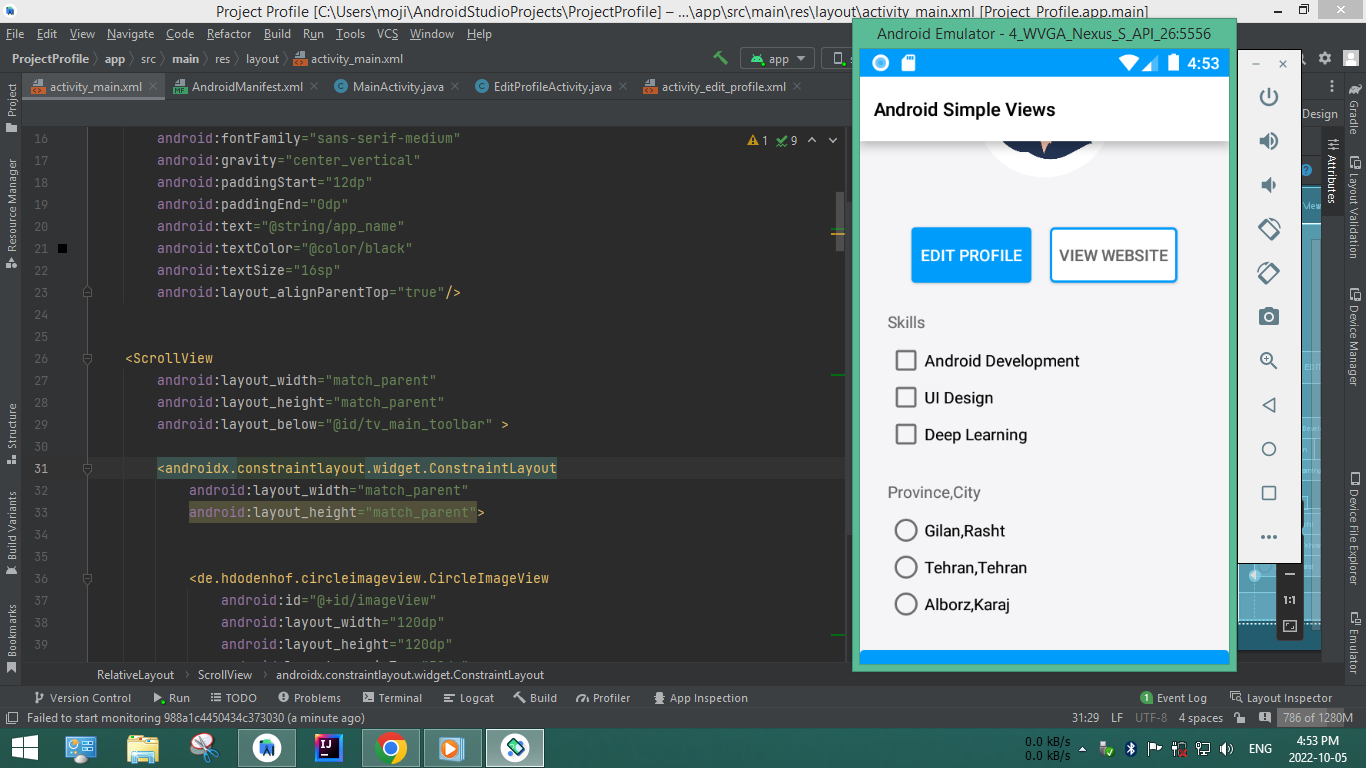
Task: Open Bookmarks side panel
Action: coord(12,638)
